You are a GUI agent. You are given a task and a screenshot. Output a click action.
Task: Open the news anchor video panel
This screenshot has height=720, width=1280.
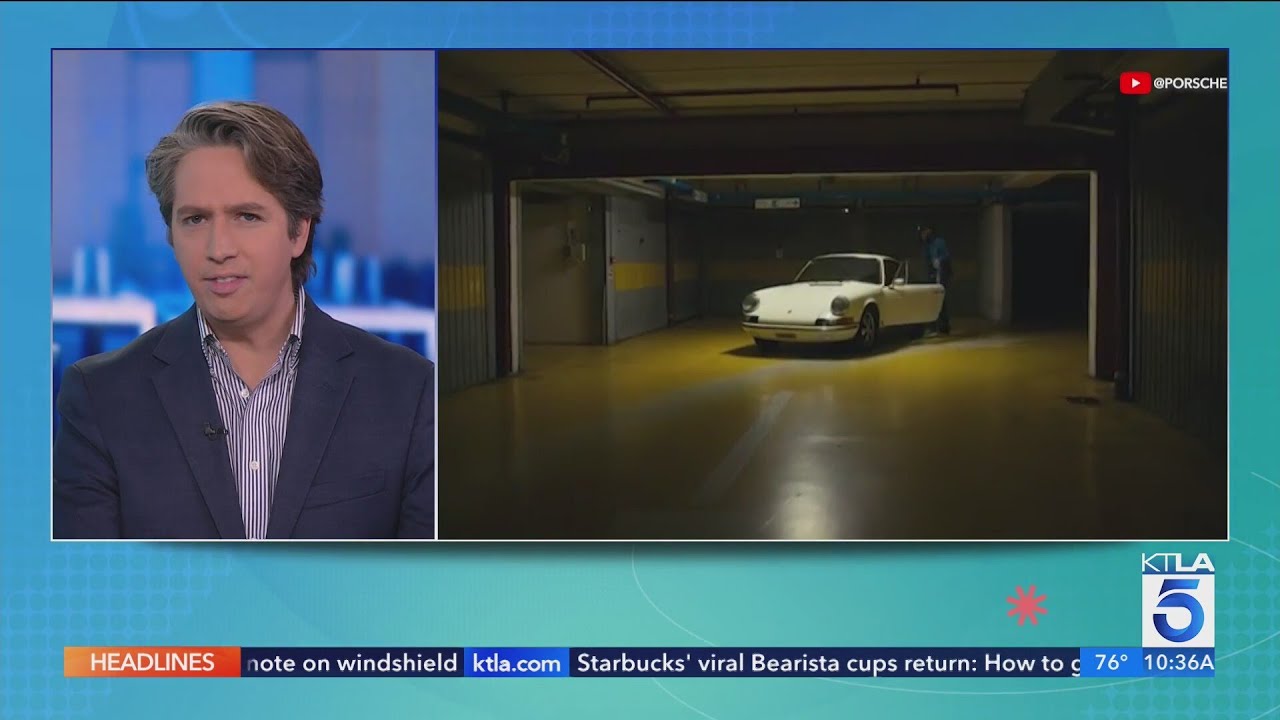tap(243, 290)
